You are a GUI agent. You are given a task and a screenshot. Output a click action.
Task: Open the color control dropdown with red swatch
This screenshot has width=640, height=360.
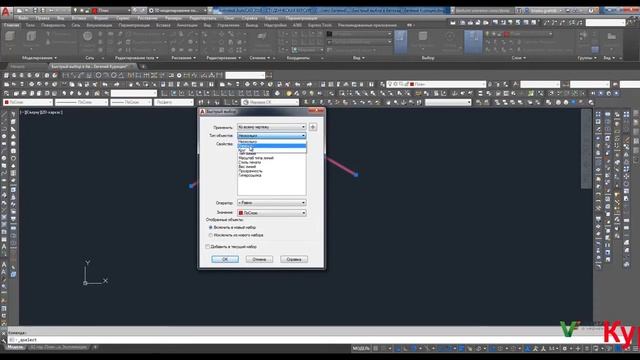click(28, 102)
